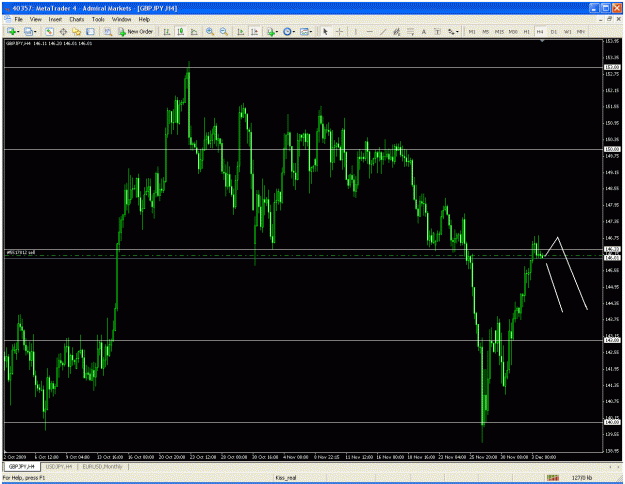Image resolution: width=625 pixels, height=484 pixels.
Task: Zoom in on the chart
Action: pyautogui.click(x=210, y=31)
